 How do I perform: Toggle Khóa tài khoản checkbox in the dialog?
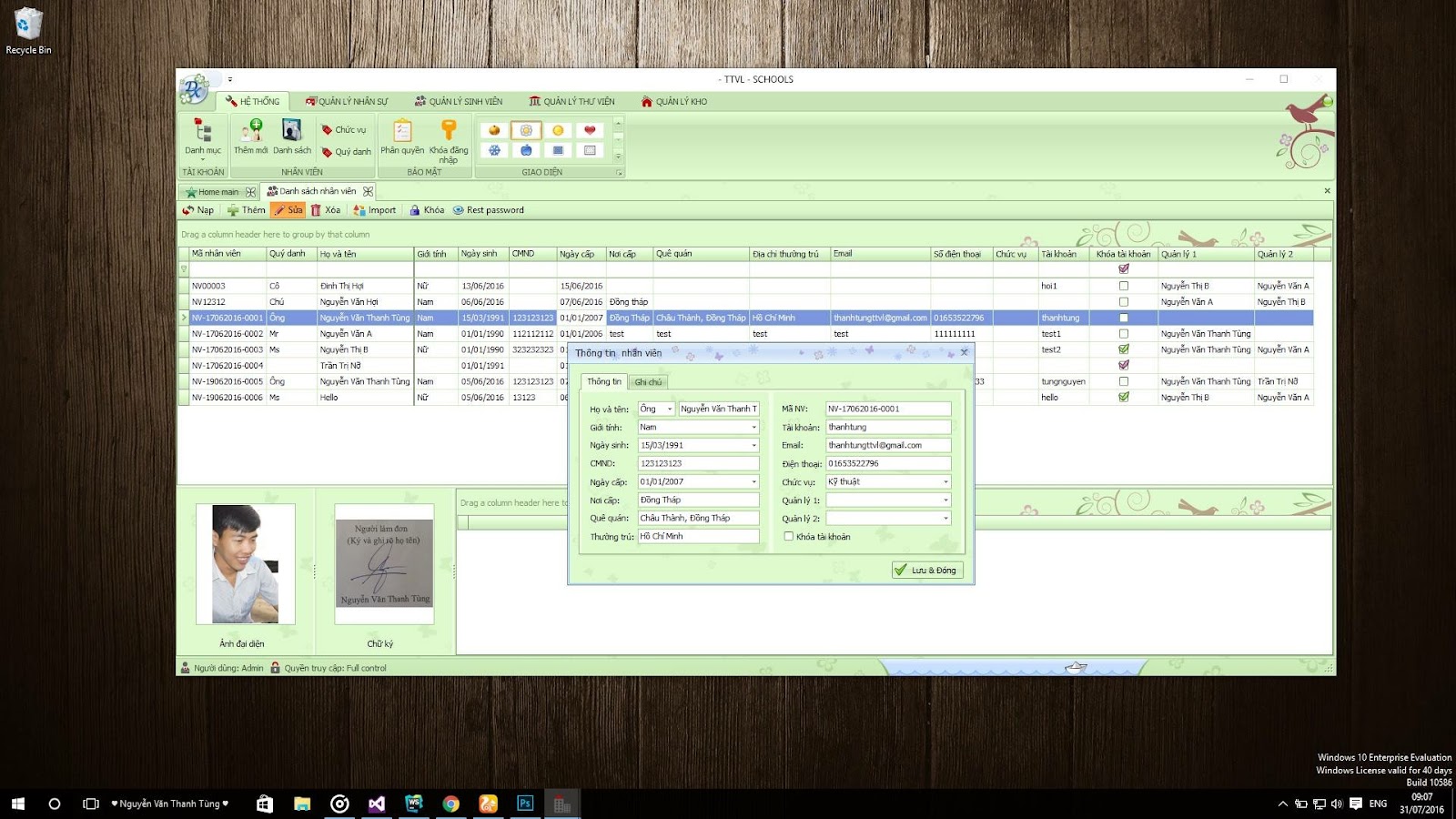coord(788,537)
